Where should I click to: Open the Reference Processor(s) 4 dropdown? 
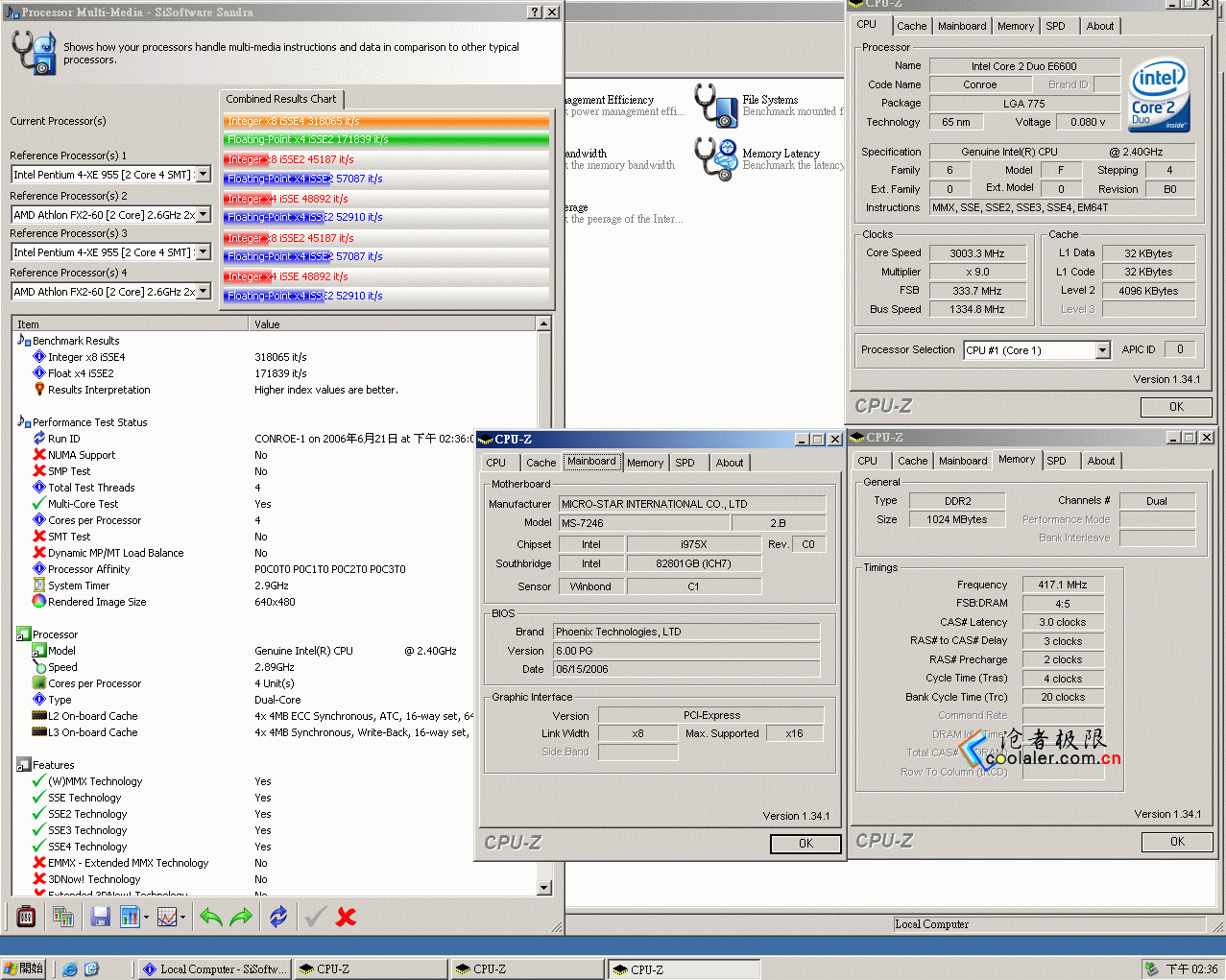[x=204, y=292]
